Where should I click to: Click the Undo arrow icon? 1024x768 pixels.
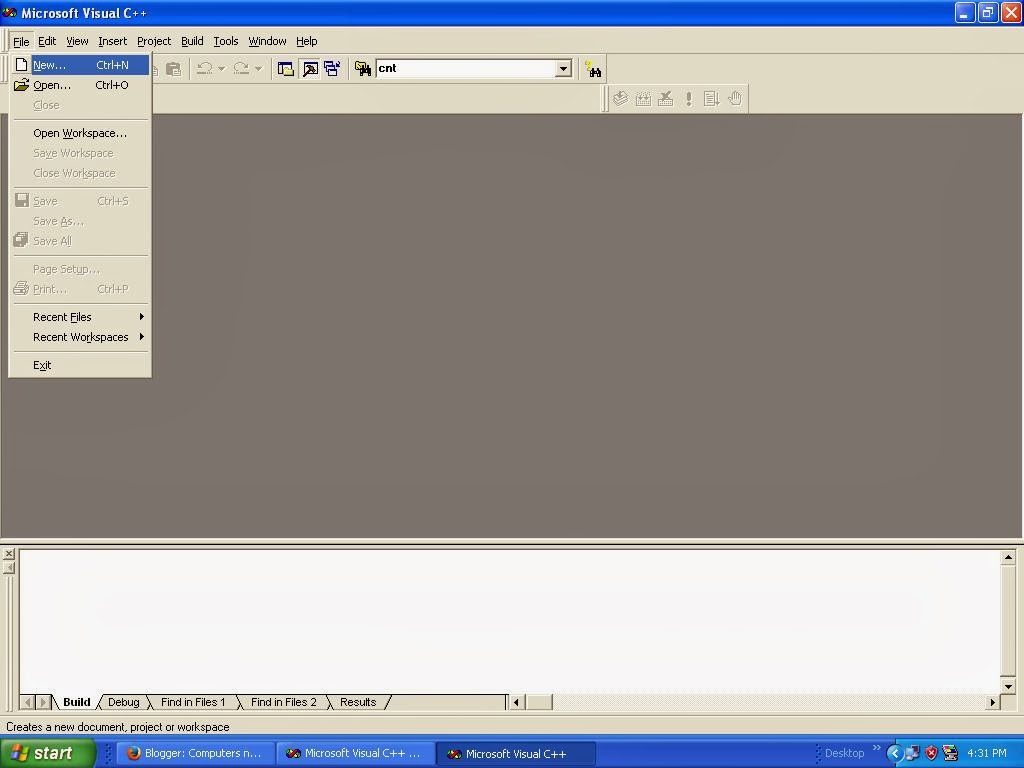pyautogui.click(x=205, y=69)
